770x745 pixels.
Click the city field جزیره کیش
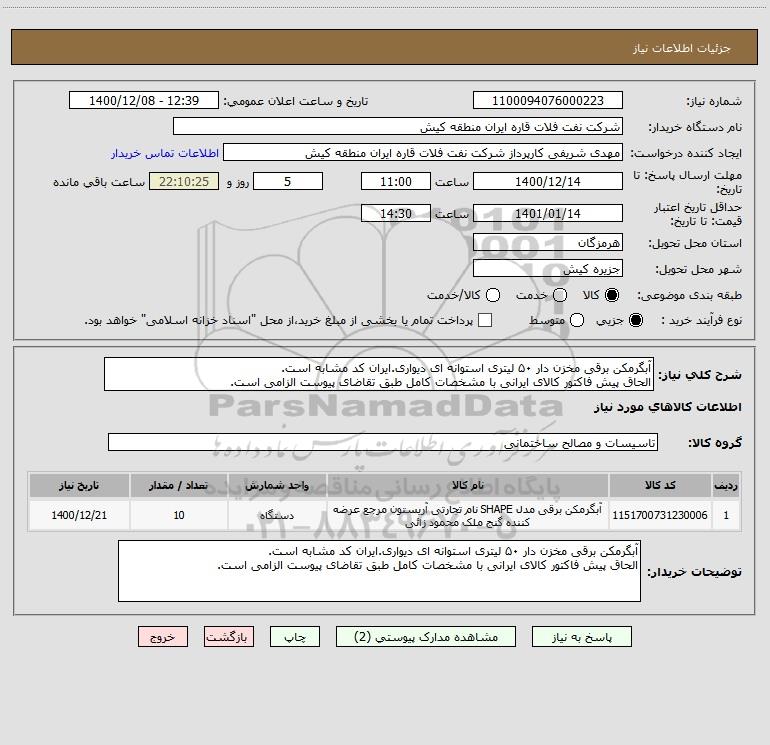pyautogui.click(x=548, y=269)
